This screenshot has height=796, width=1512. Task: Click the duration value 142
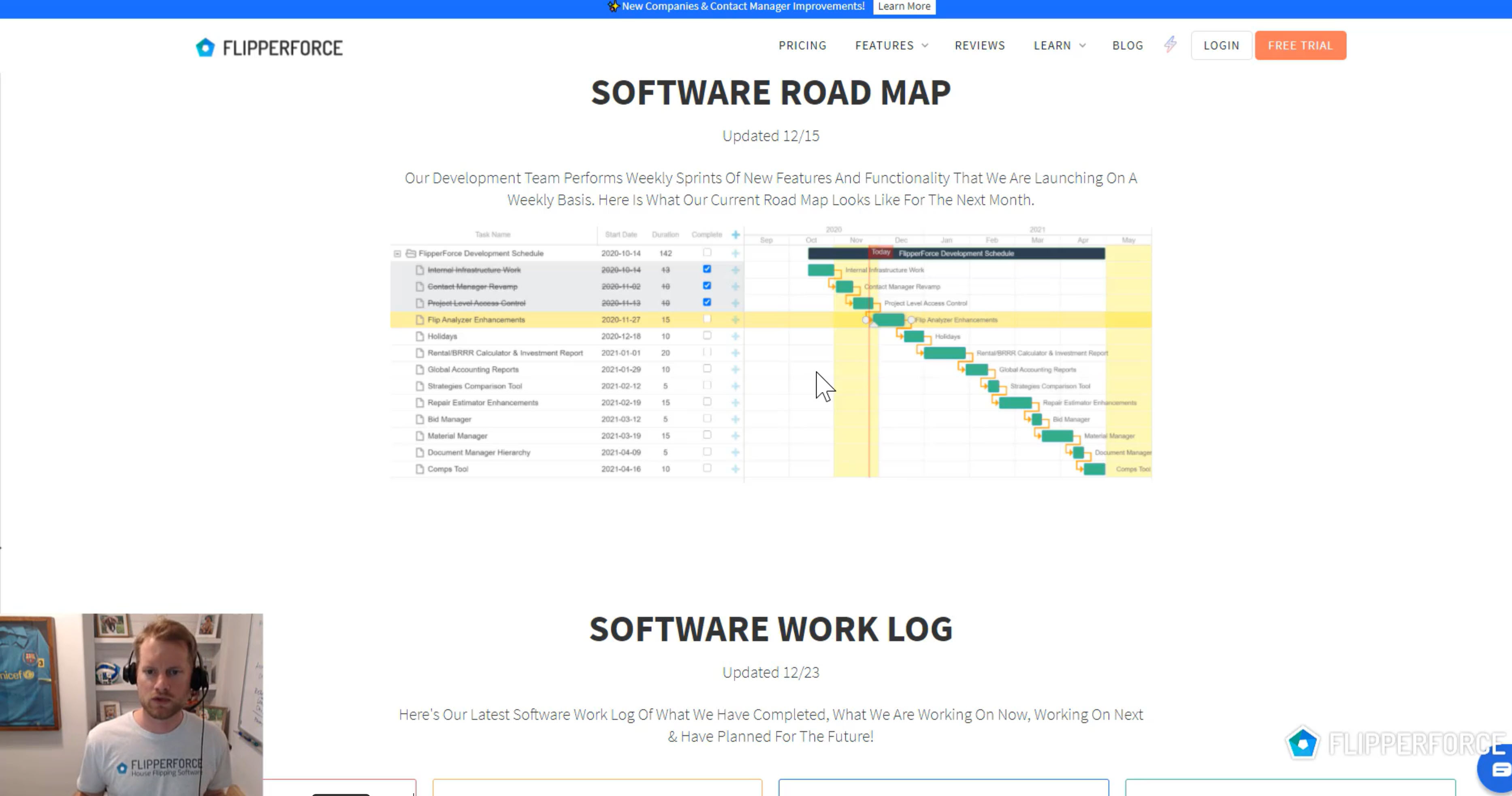click(665, 253)
